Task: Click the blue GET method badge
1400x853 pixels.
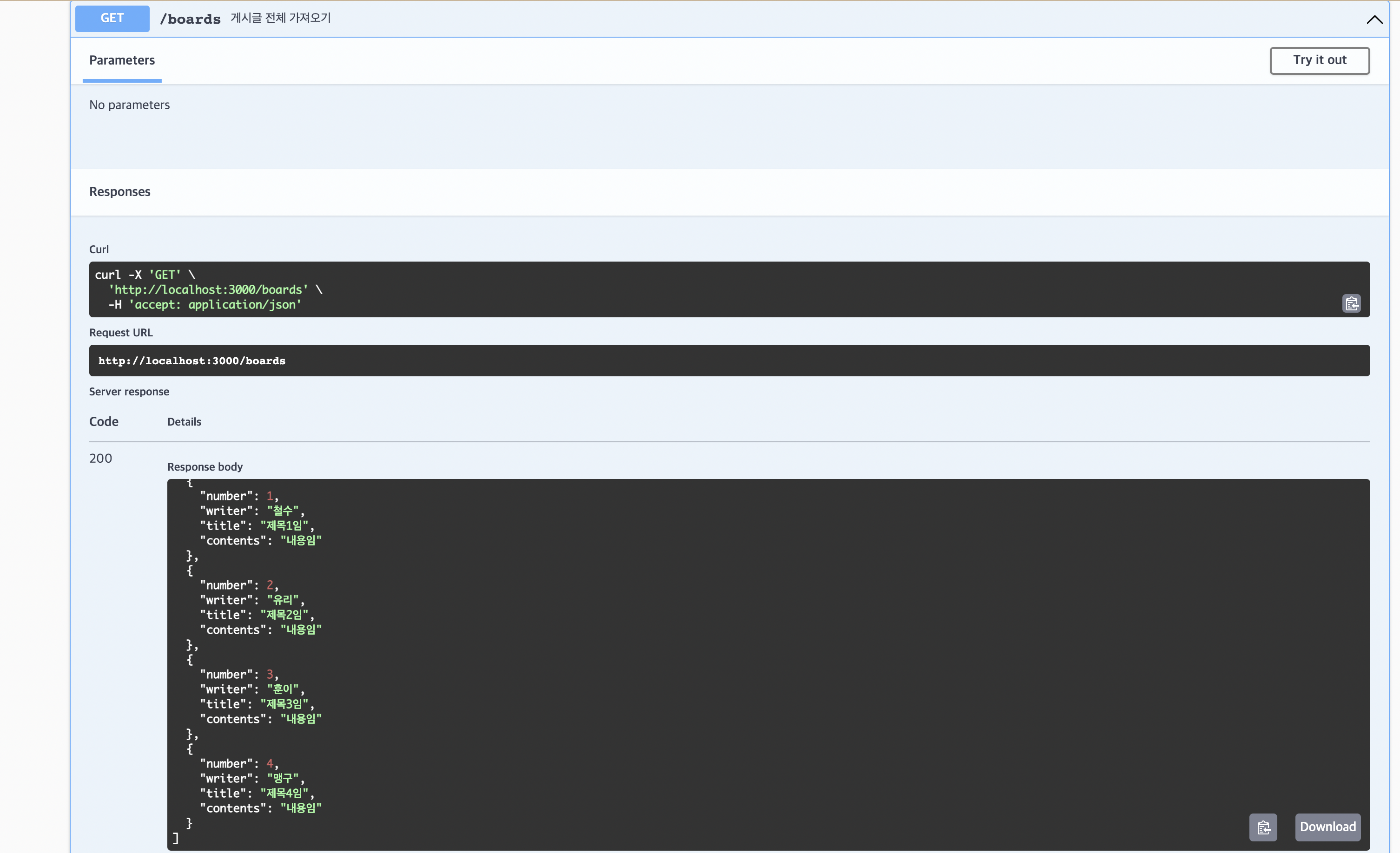Action: (x=112, y=18)
